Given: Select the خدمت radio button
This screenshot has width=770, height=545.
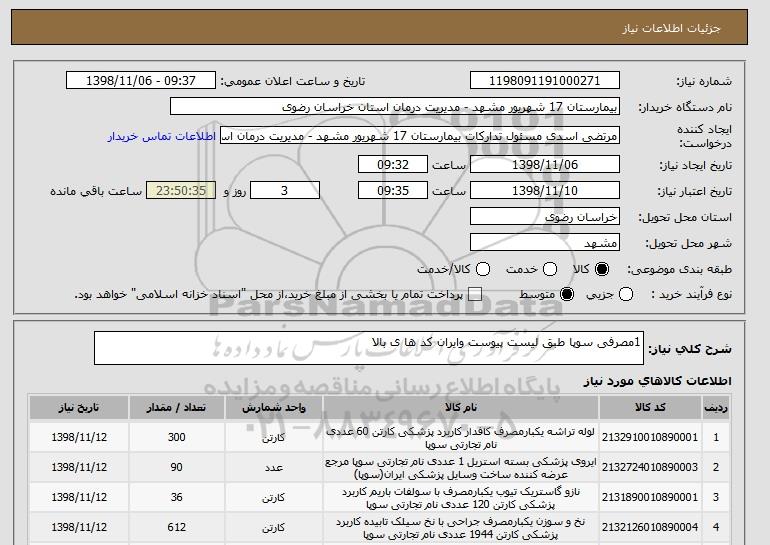Looking at the screenshot, I should tap(550, 269).
